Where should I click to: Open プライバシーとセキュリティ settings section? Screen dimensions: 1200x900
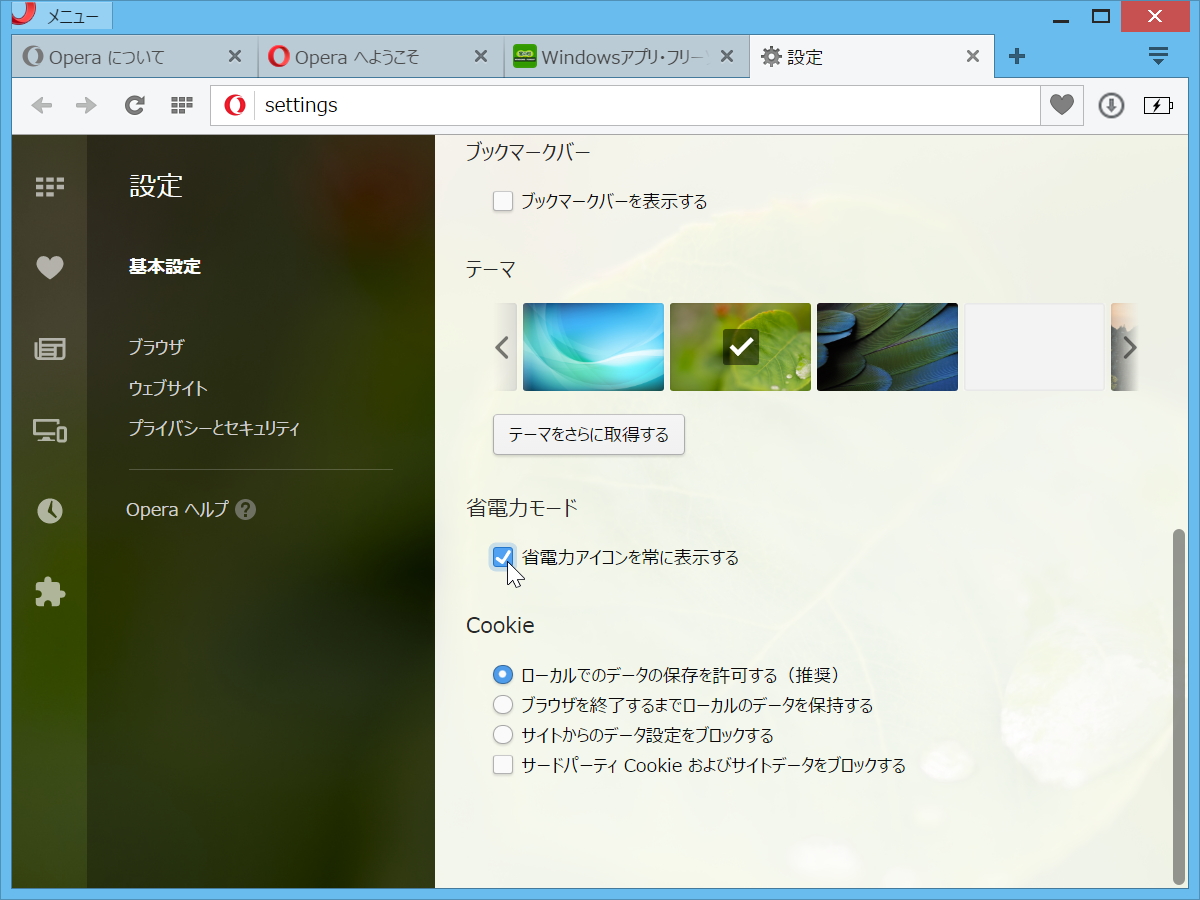(x=213, y=428)
